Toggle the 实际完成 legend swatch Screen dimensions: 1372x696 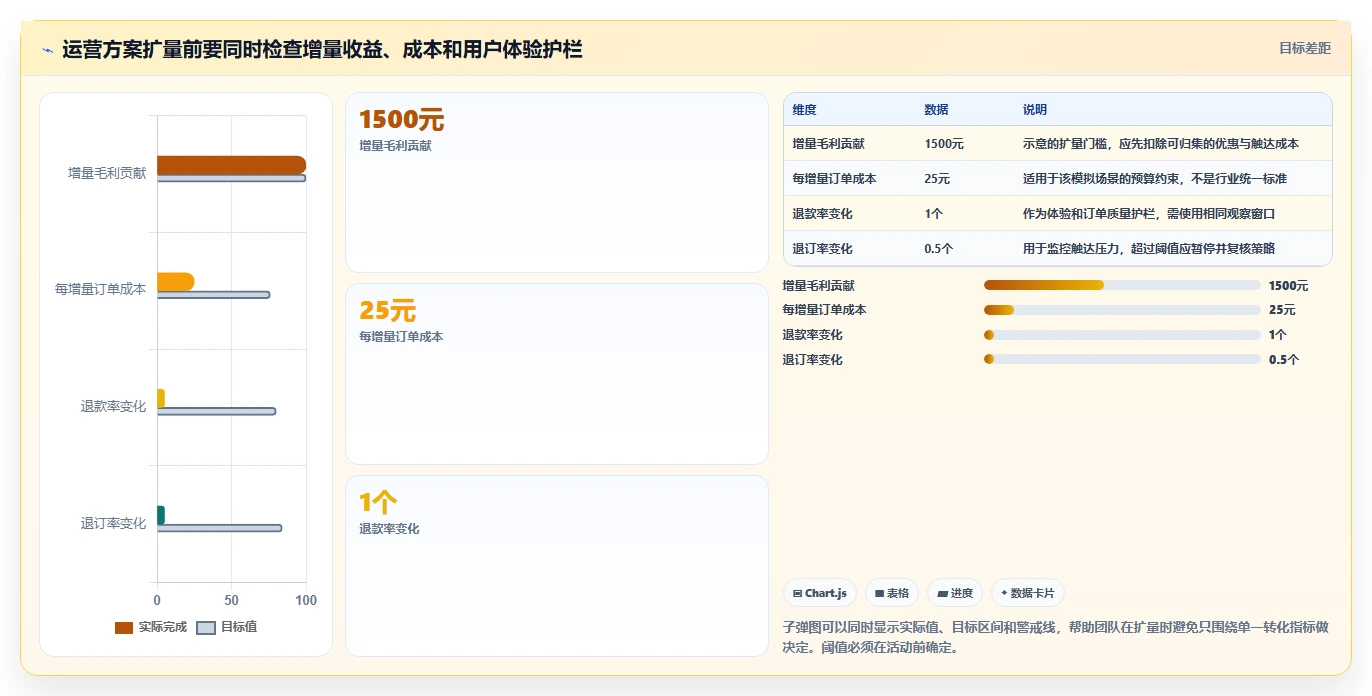(x=124, y=627)
